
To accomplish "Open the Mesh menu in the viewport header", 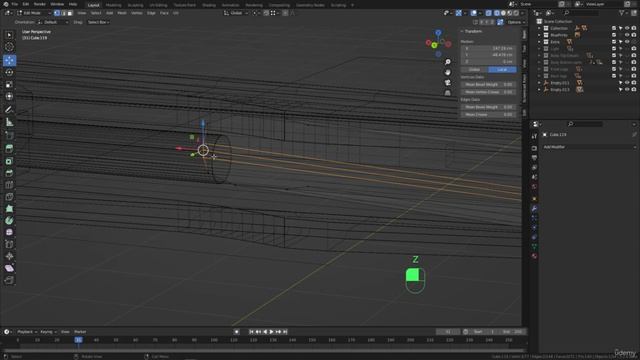I will tap(122, 13).
